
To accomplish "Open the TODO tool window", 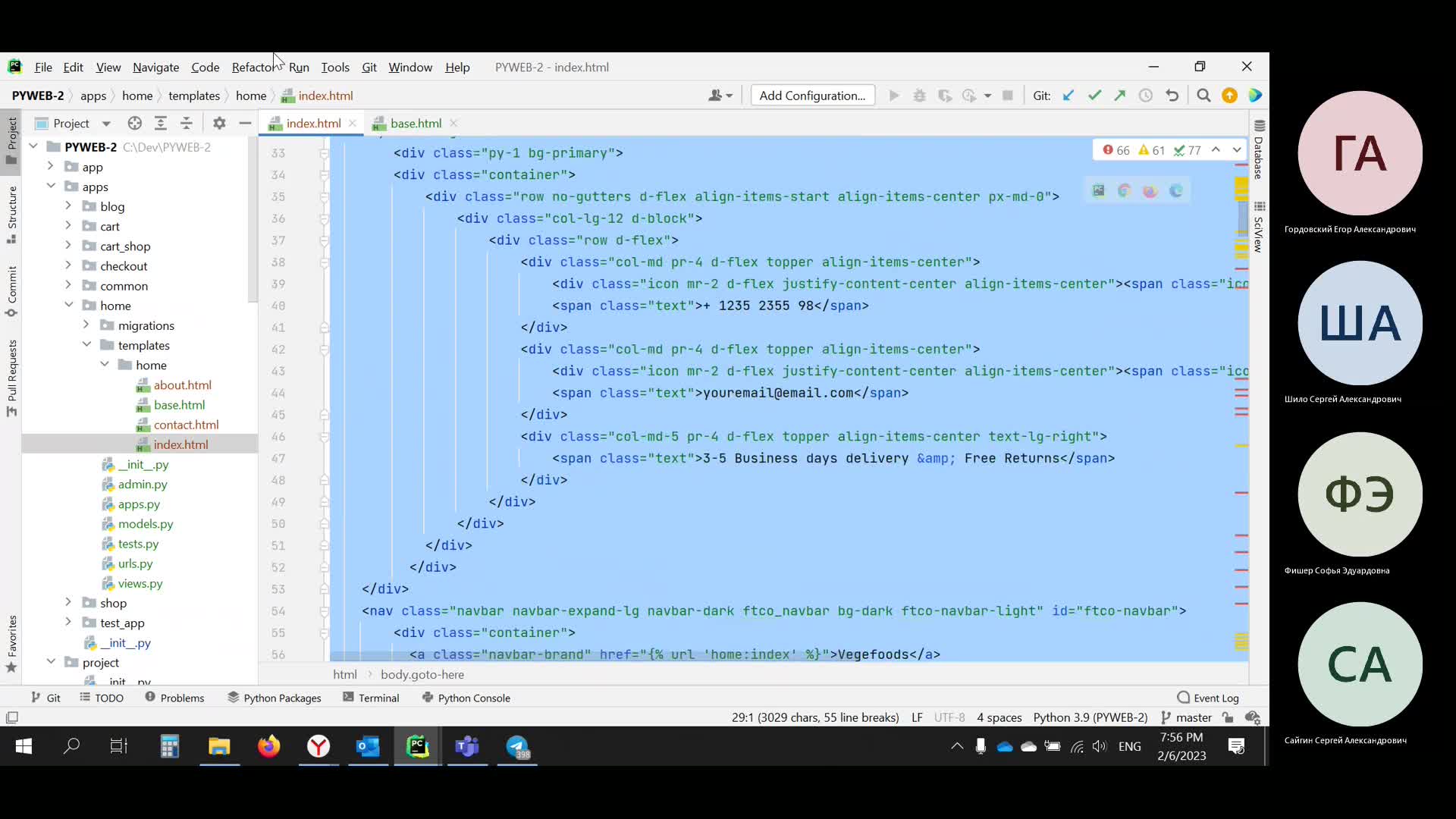I will [x=102, y=698].
